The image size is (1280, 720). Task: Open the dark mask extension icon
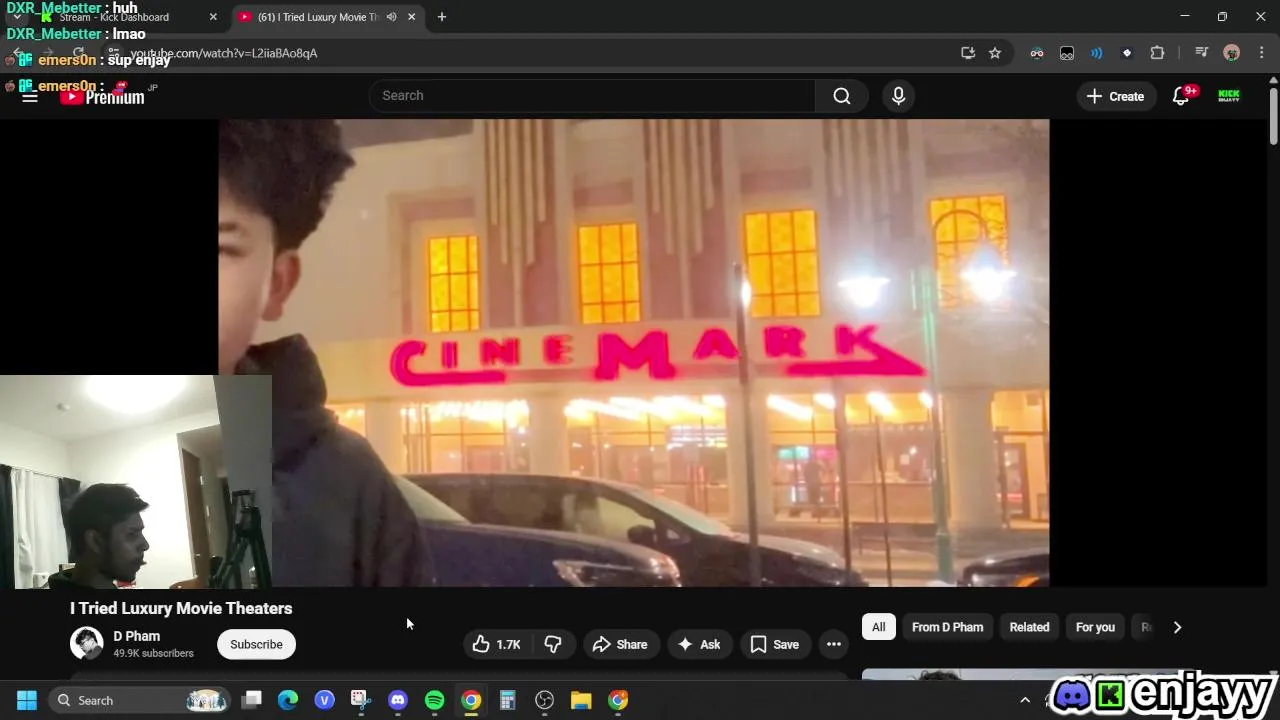pyautogui.click(x=1067, y=53)
